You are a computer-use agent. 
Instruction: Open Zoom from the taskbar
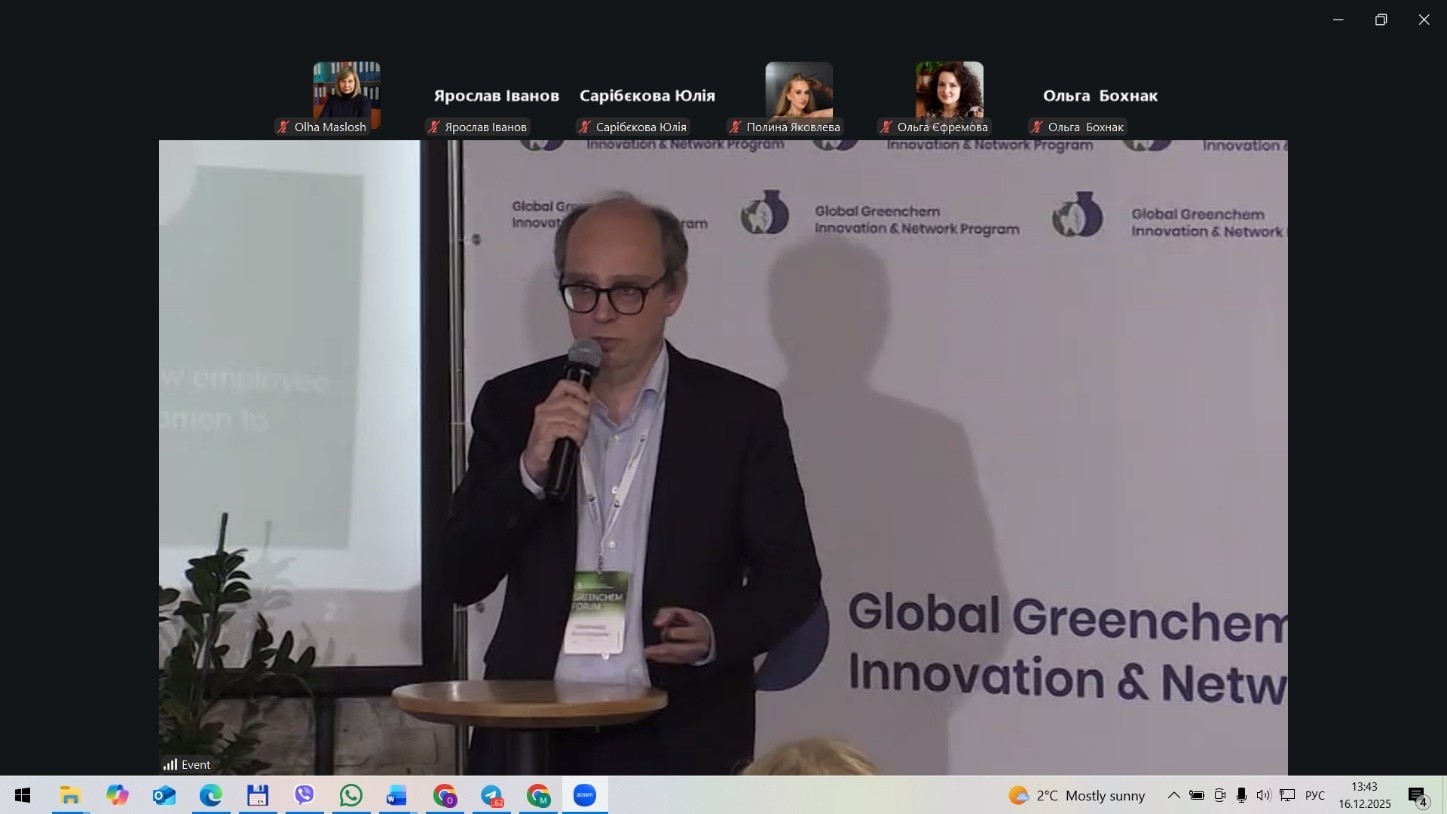pos(585,796)
